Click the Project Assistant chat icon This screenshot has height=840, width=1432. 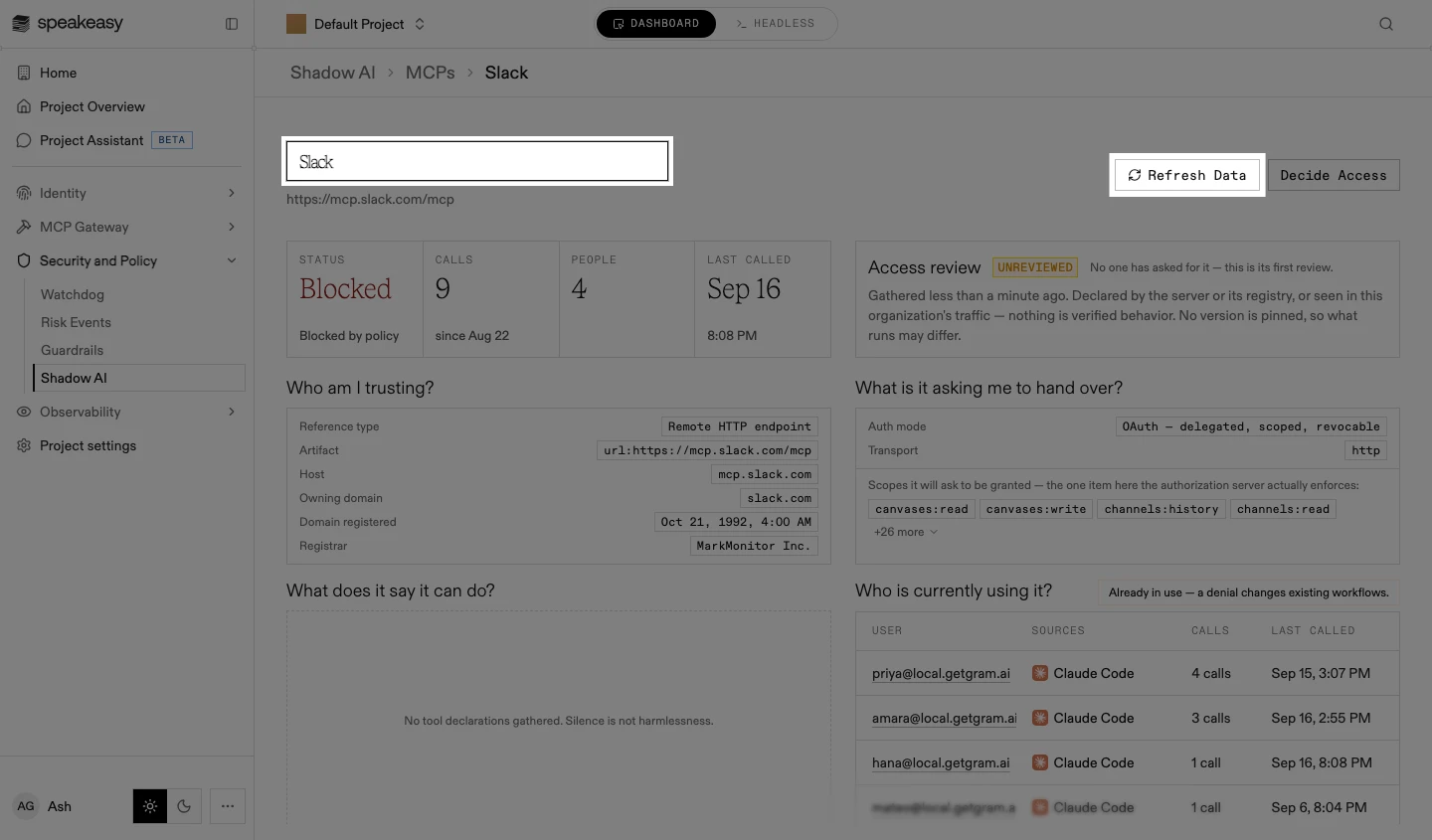[x=24, y=140]
